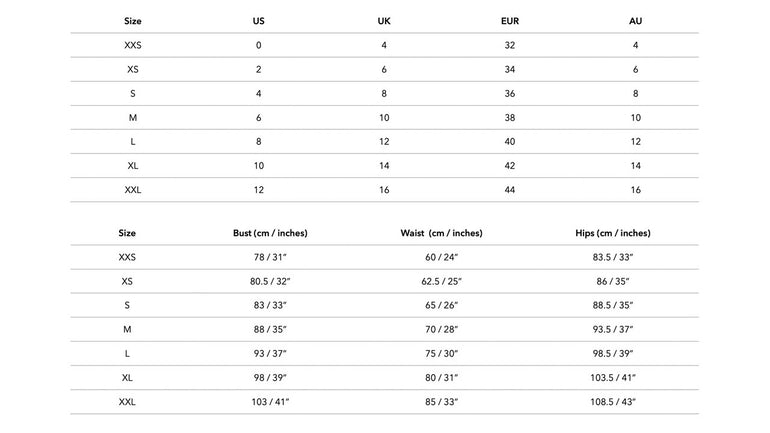Select the "Waist (cm / inches)" column header
Image resolution: width=770 pixels, height=433 pixels.
click(x=441, y=233)
